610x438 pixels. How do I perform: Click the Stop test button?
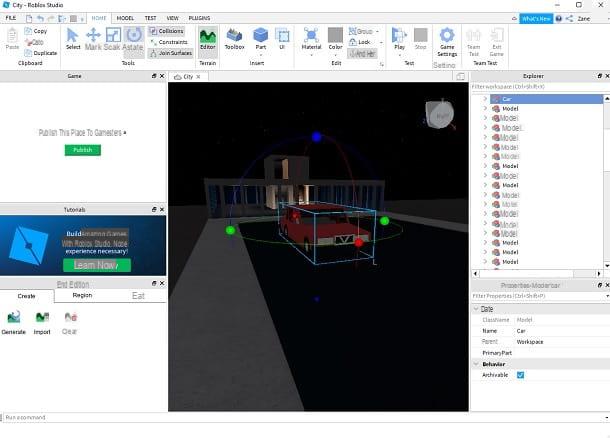click(x=421, y=39)
